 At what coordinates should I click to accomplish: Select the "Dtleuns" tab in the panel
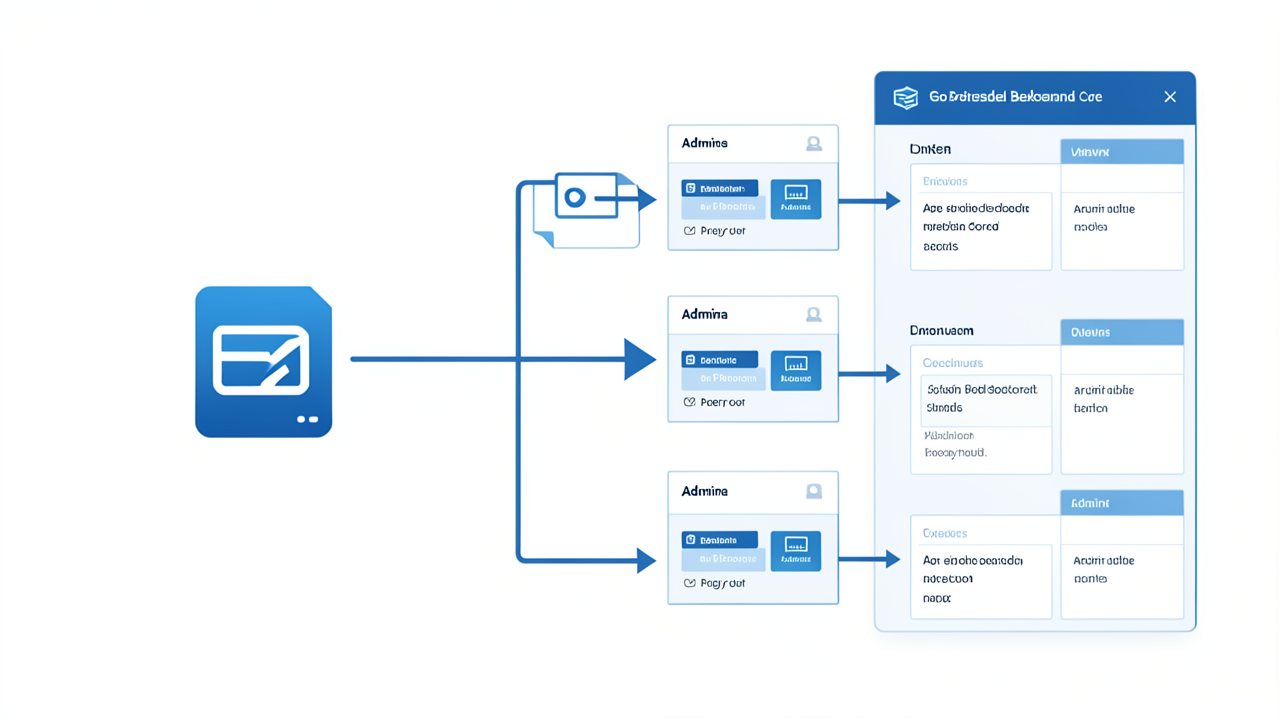(x=1122, y=332)
